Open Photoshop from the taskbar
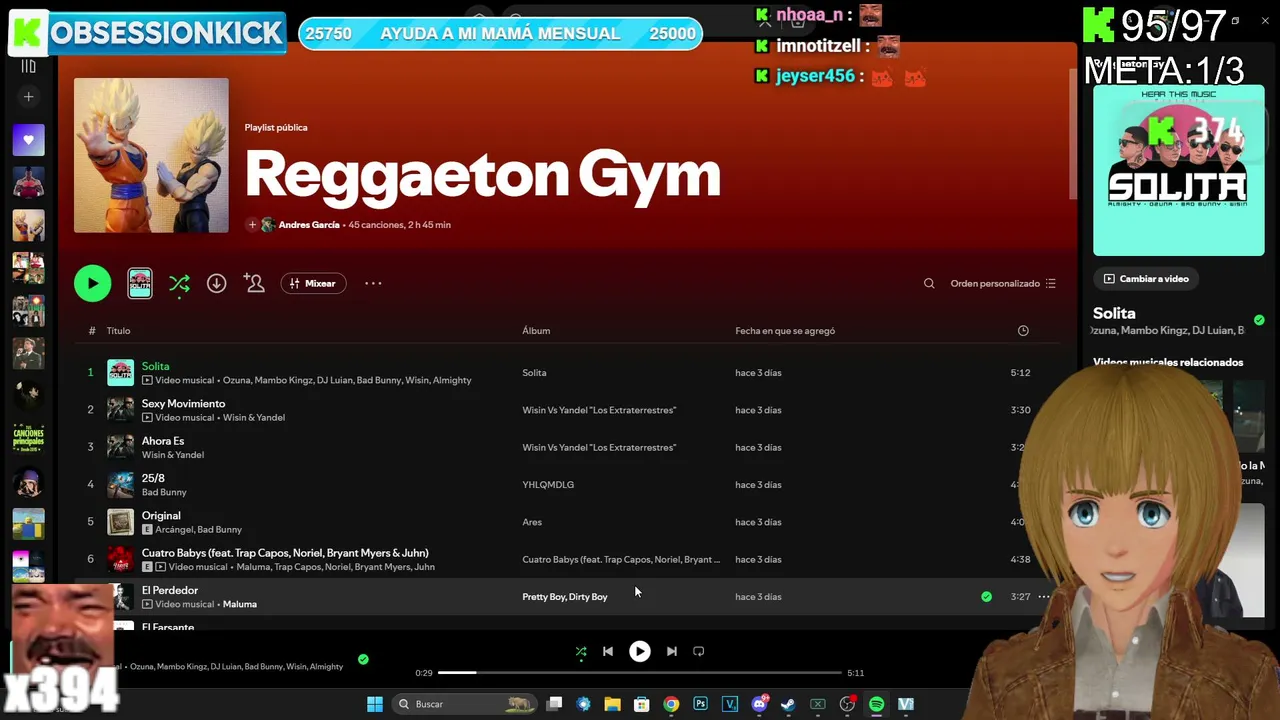 700,704
